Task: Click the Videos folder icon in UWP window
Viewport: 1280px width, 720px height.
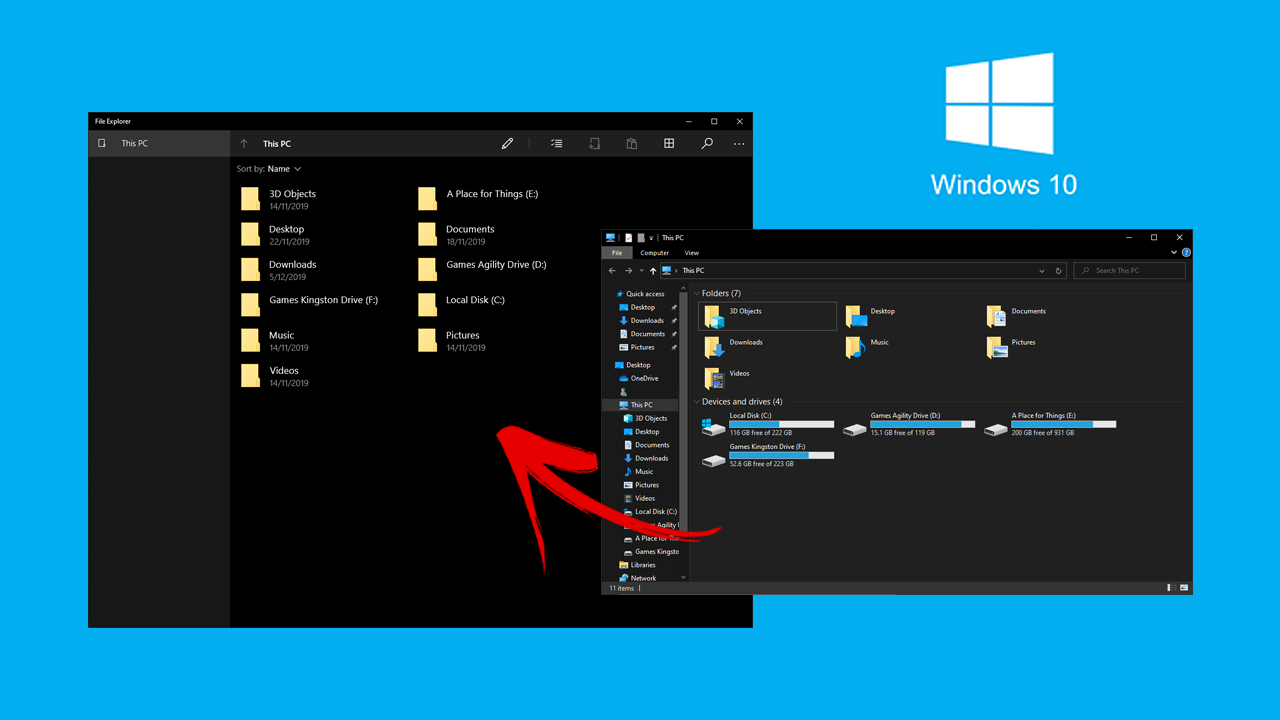Action: tap(250, 376)
